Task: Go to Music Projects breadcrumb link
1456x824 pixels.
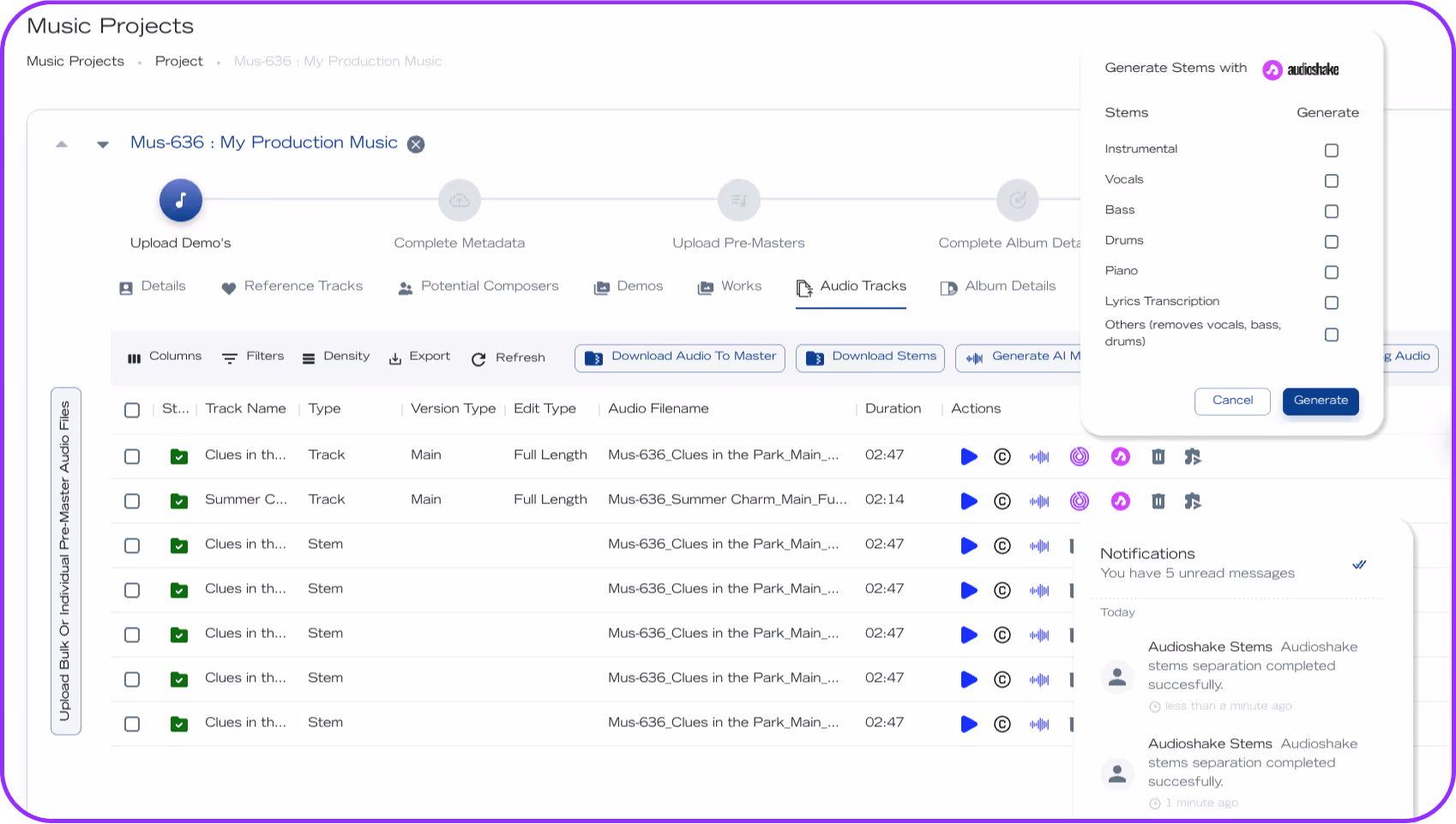Action: (75, 62)
